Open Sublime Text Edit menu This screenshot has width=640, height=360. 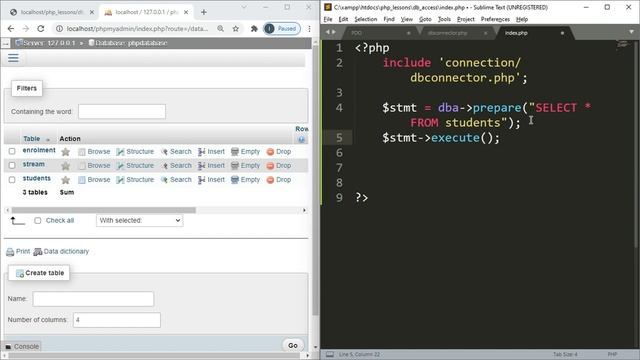point(343,19)
